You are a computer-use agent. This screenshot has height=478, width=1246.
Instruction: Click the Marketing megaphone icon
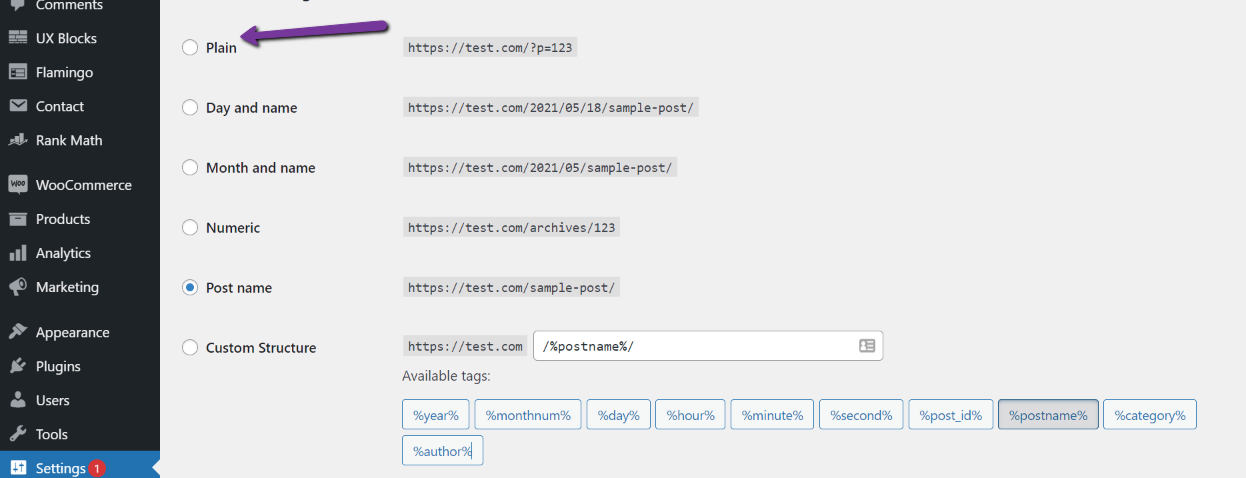18,287
